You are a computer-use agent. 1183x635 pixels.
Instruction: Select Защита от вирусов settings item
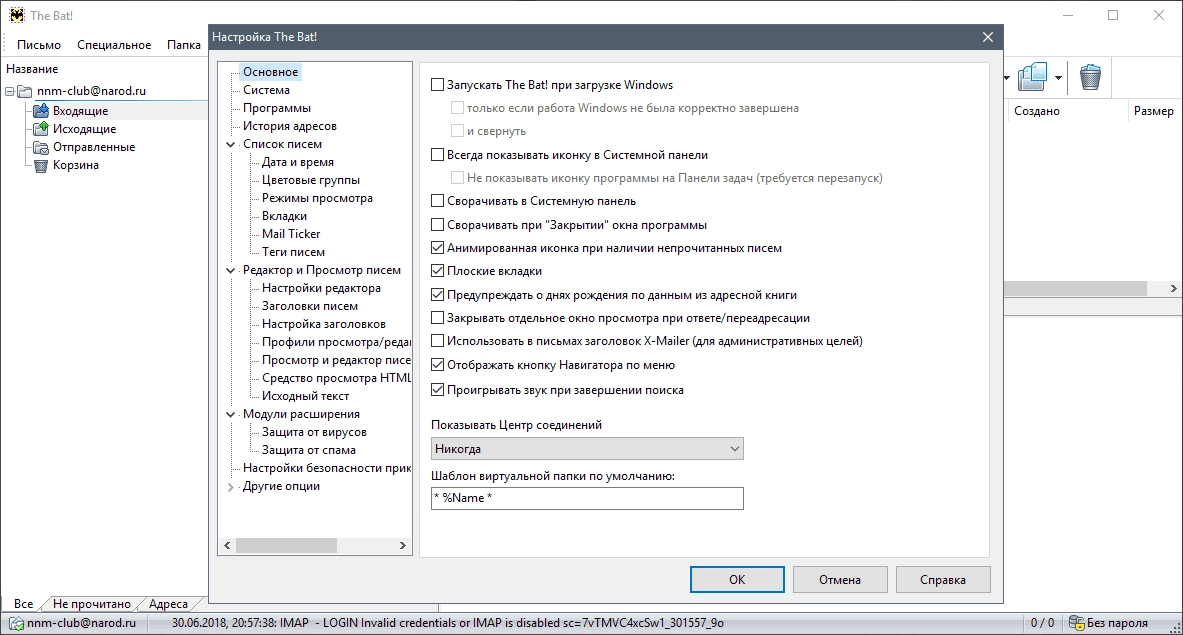[x=315, y=432]
